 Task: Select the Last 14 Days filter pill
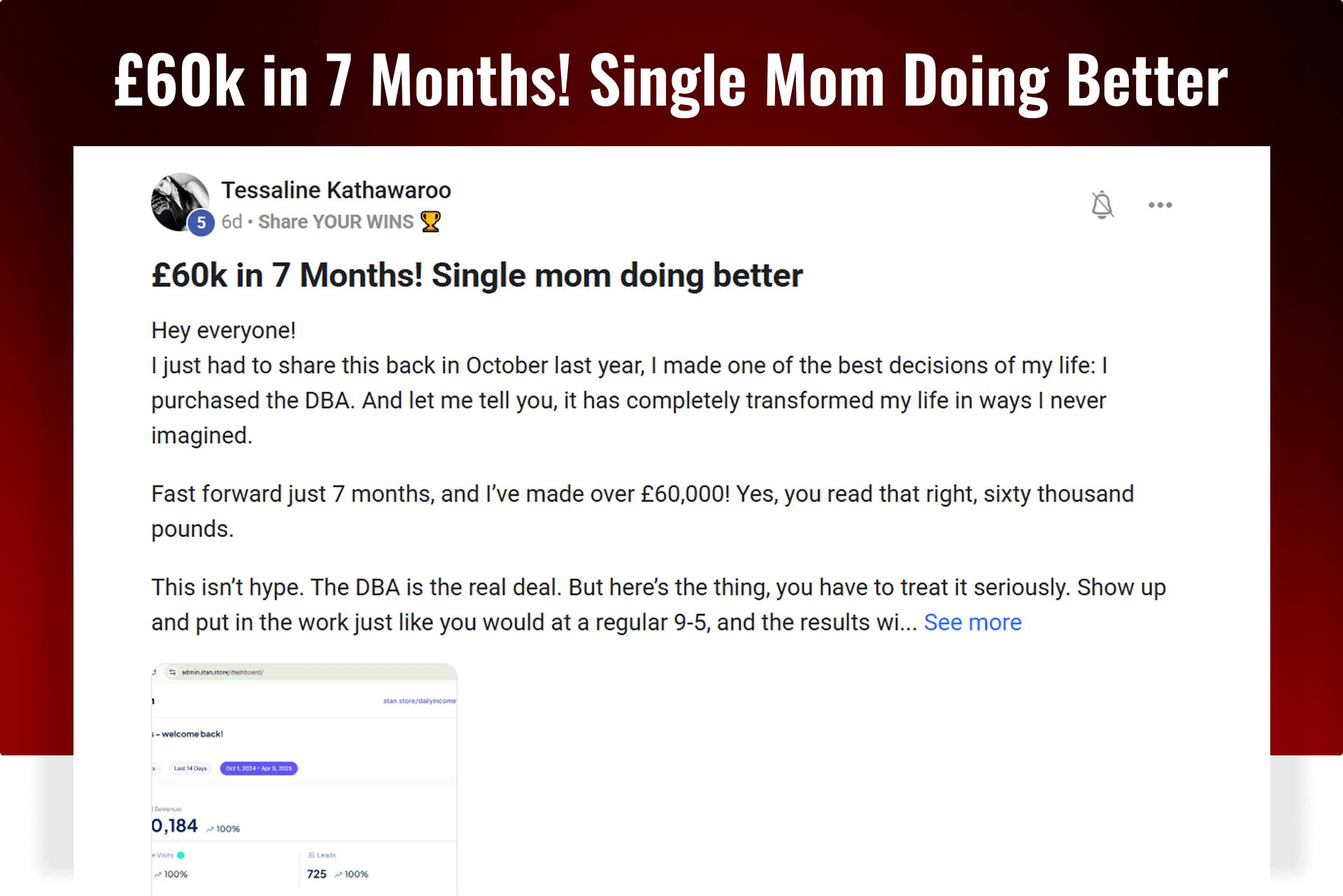190,768
